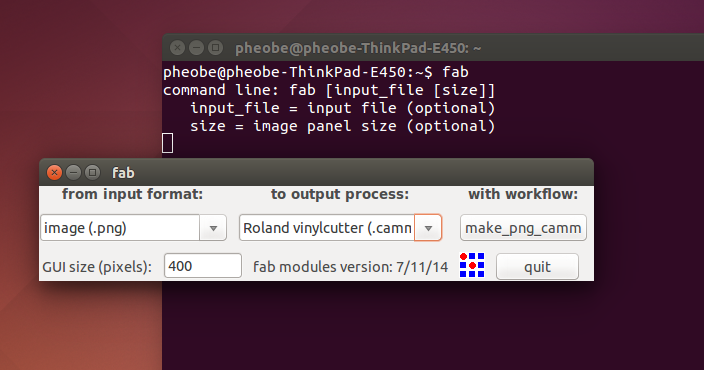Viewport: 704px width, 370px height.
Task: Click the "to output process:" label
Action: point(340,194)
